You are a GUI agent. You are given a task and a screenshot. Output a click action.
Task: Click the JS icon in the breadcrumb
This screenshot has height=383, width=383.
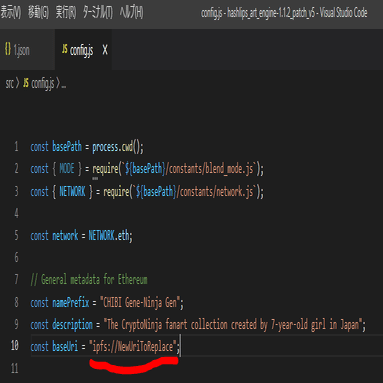26,83
